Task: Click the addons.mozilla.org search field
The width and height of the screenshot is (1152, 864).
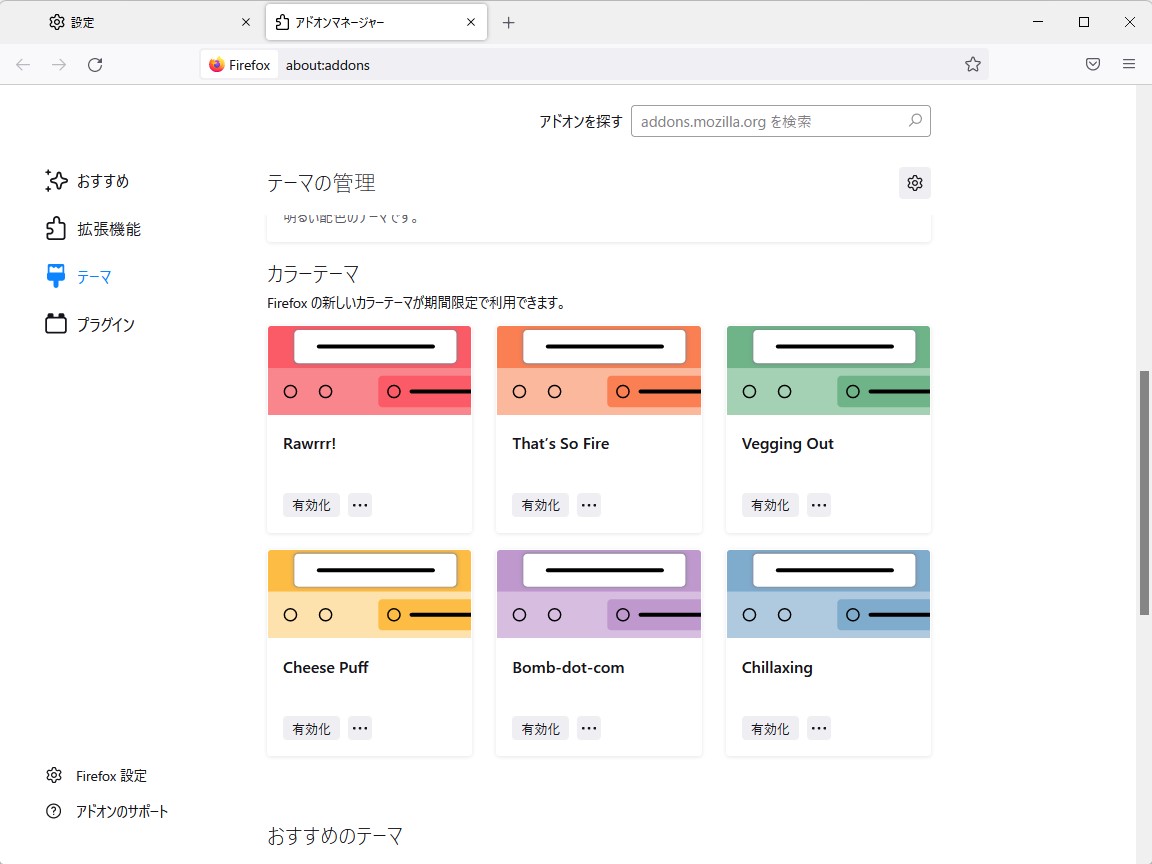Action: [x=781, y=120]
